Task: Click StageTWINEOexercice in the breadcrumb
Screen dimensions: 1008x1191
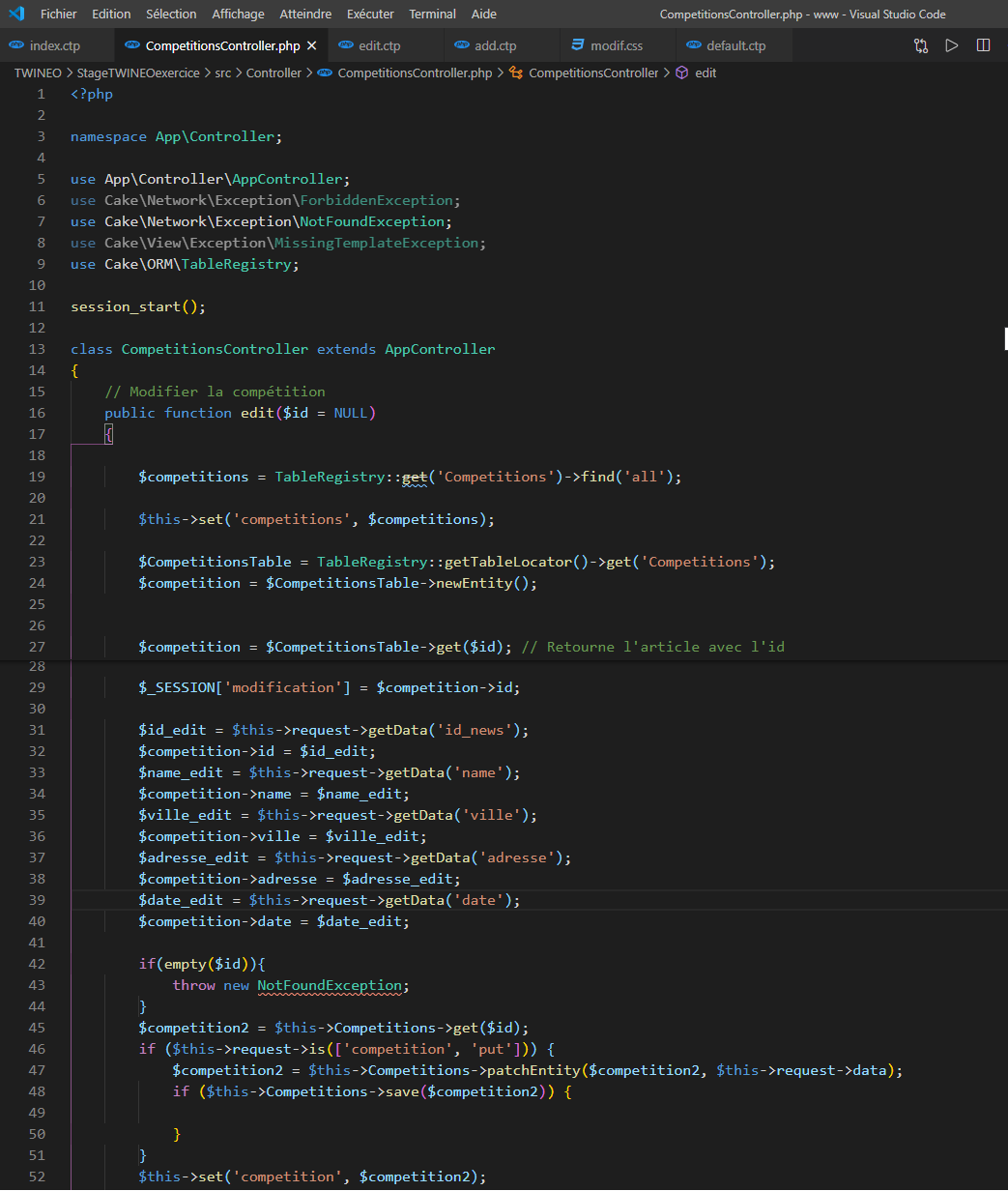Action: click(139, 73)
